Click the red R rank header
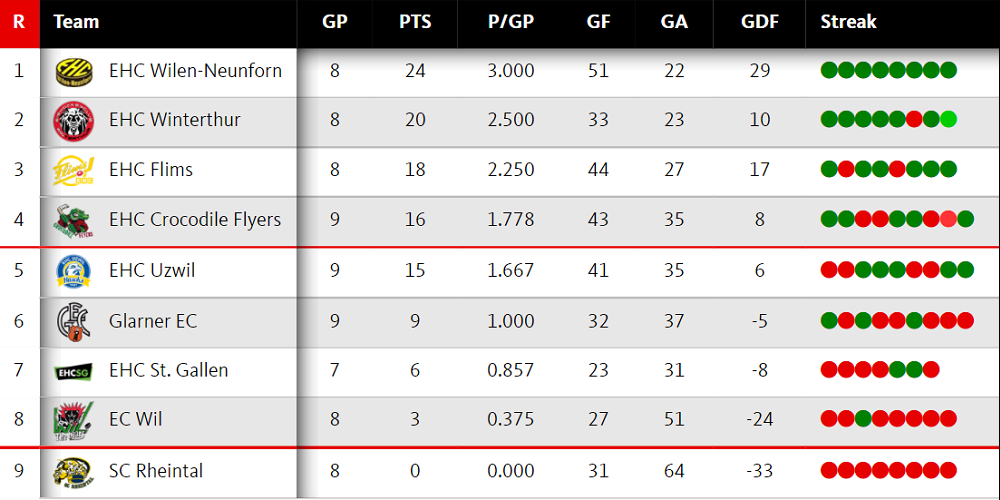1000x500 pixels. [x=19, y=22]
